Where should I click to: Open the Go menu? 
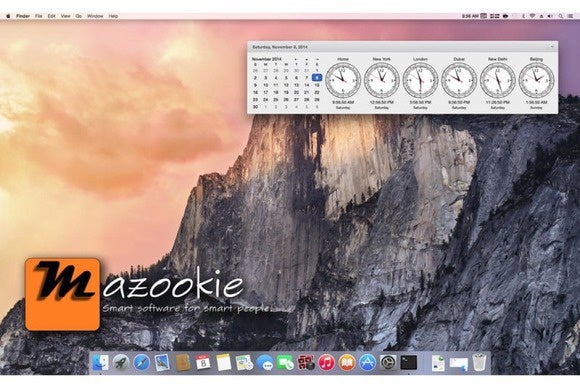78,16
